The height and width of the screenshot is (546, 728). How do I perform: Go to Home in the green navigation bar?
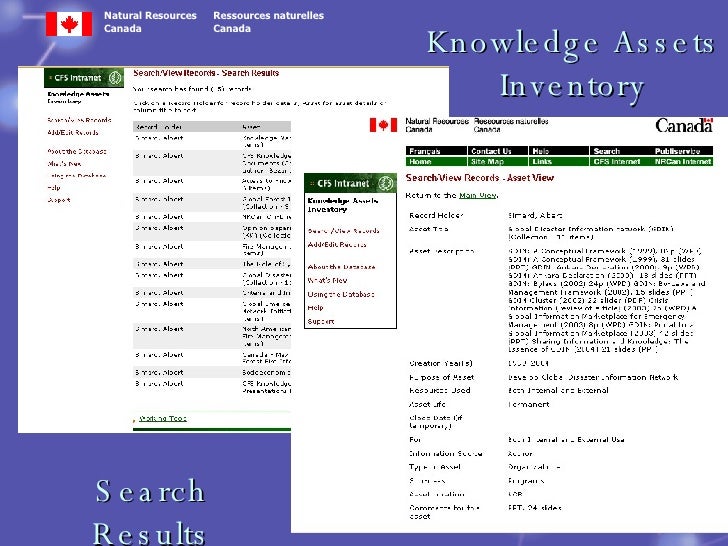436,162
